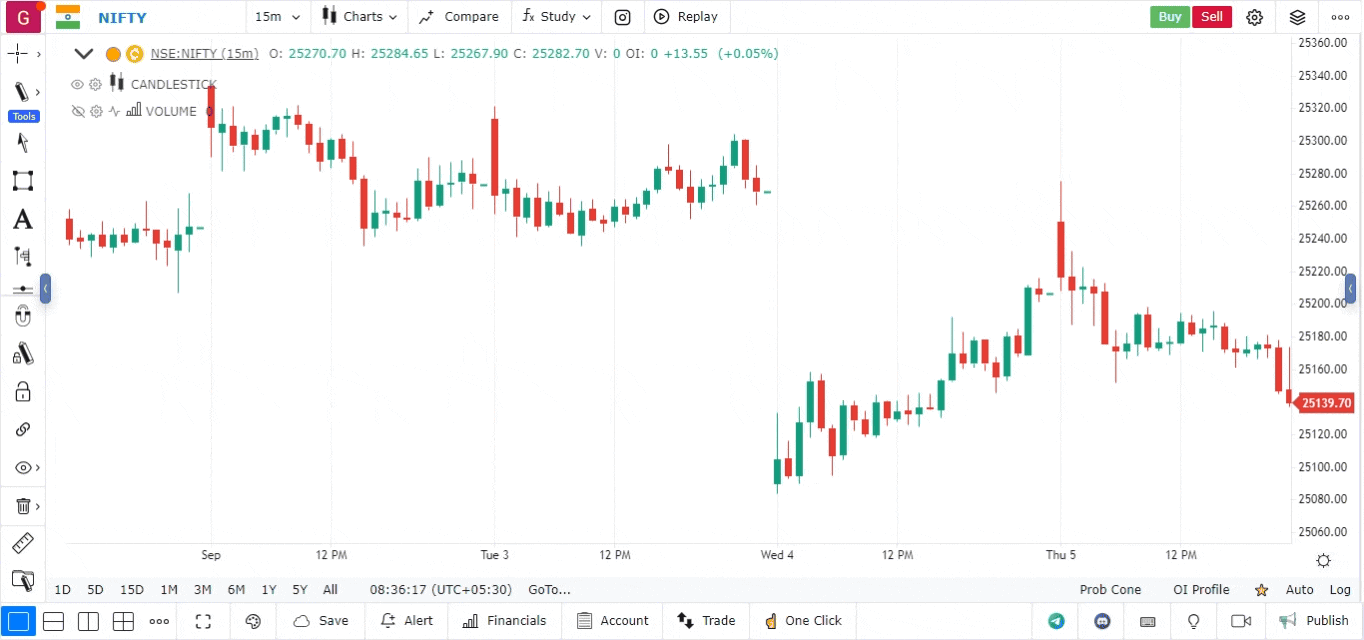
Task: Open chart settings gear in top bar
Action: tap(1255, 17)
